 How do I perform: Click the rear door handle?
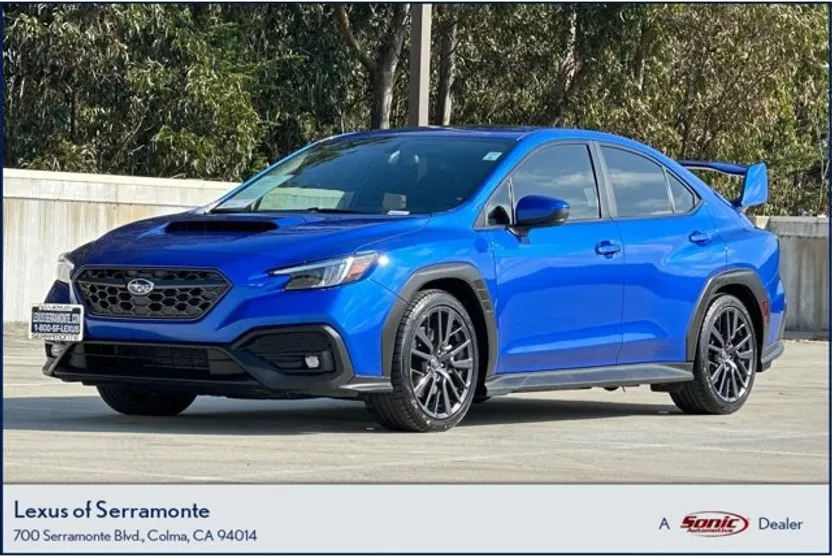point(700,237)
